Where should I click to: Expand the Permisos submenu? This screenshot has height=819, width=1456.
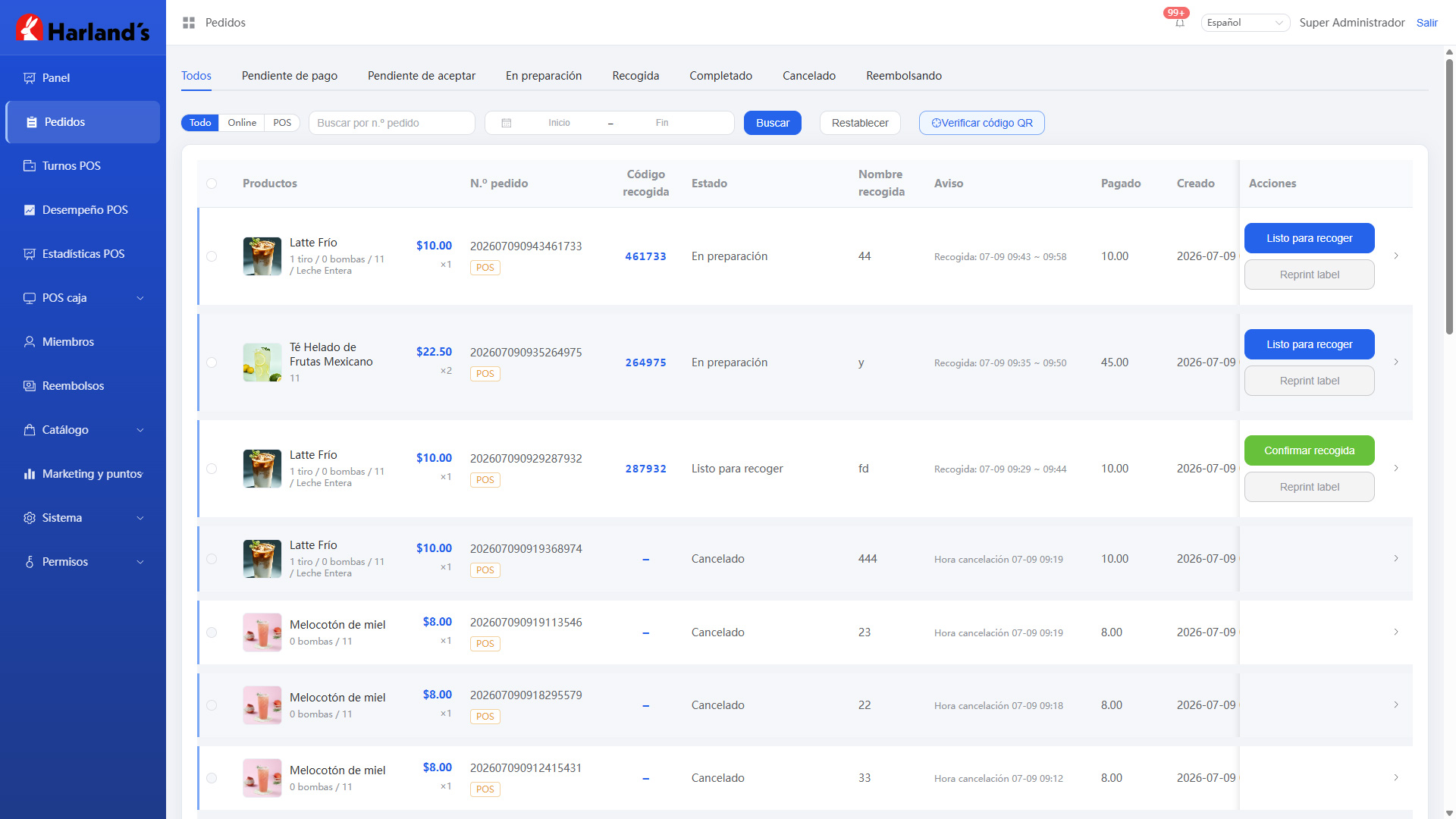pyautogui.click(x=140, y=562)
